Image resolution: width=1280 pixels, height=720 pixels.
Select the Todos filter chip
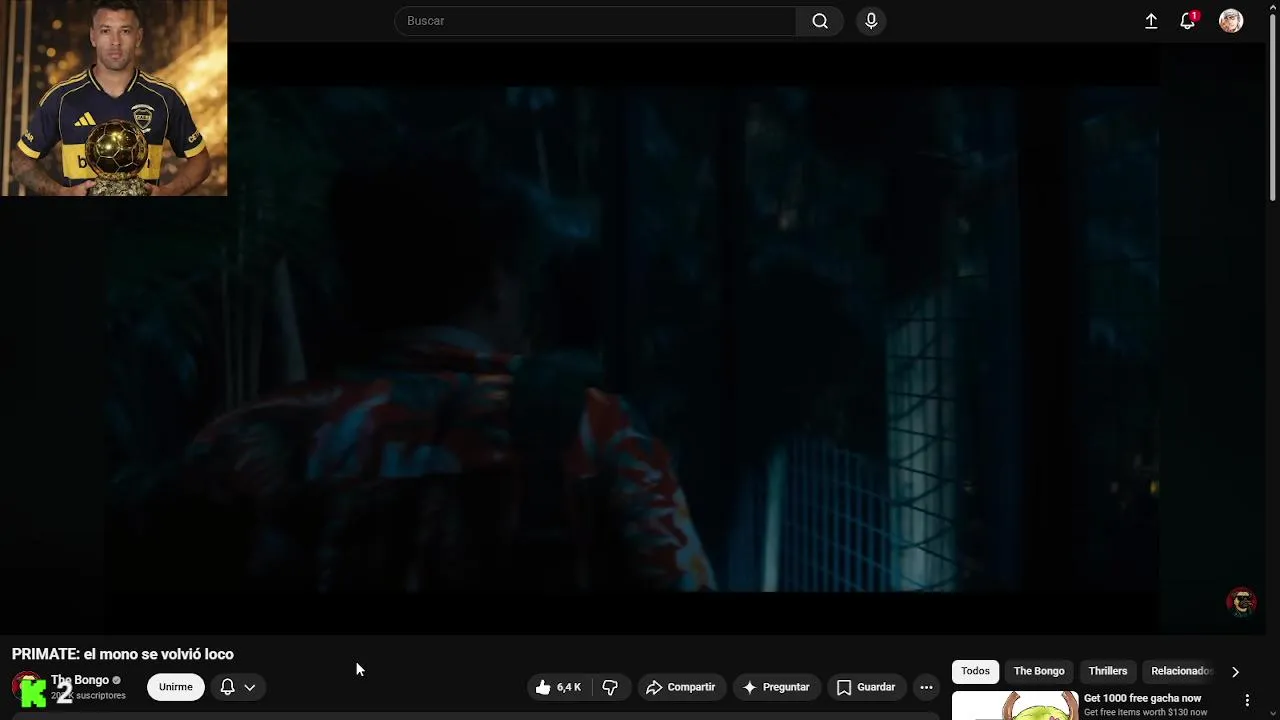pos(975,671)
